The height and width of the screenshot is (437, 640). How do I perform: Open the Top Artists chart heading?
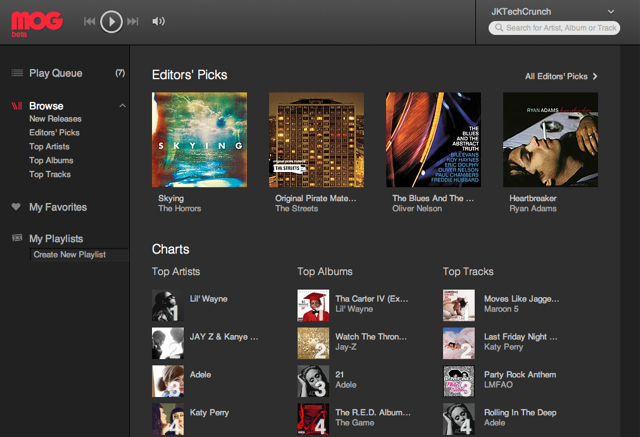pyautogui.click(x=176, y=272)
